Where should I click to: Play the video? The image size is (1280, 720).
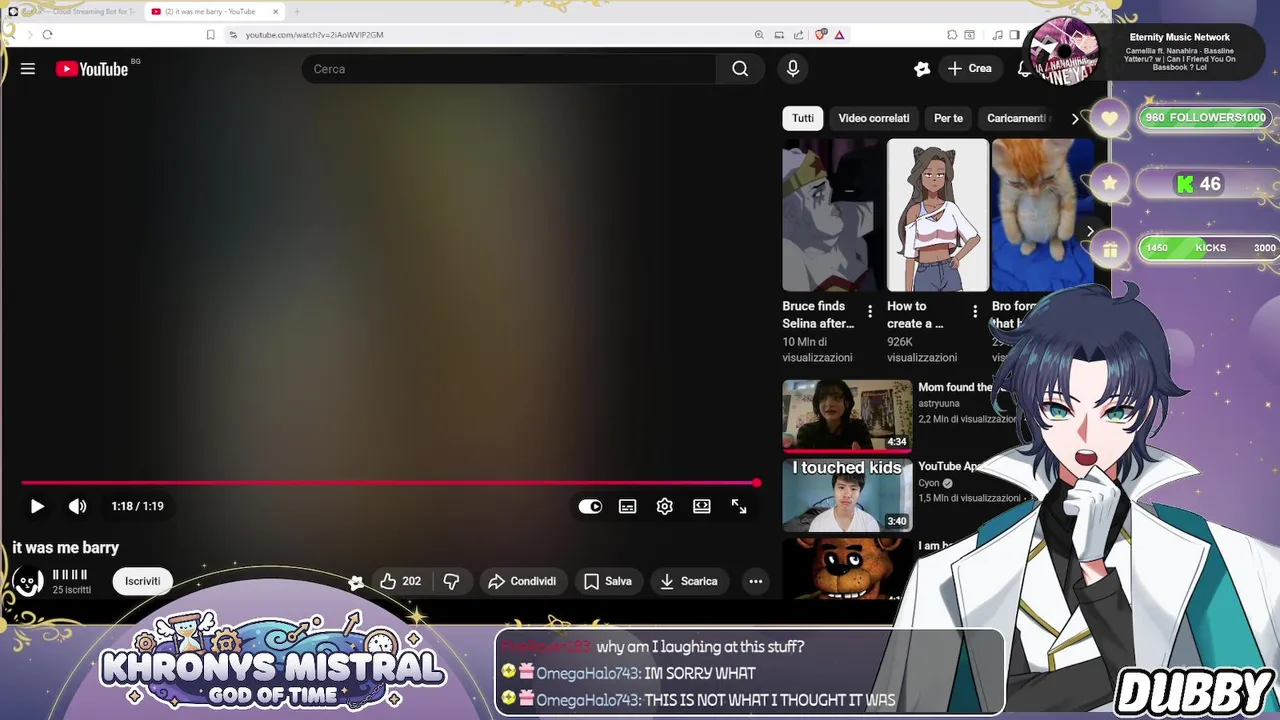37,507
